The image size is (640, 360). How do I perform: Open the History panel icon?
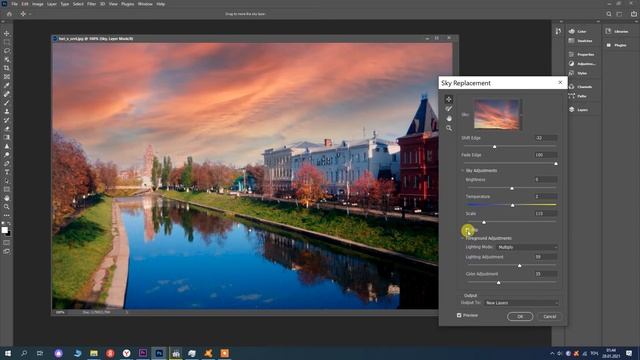tap(558, 31)
